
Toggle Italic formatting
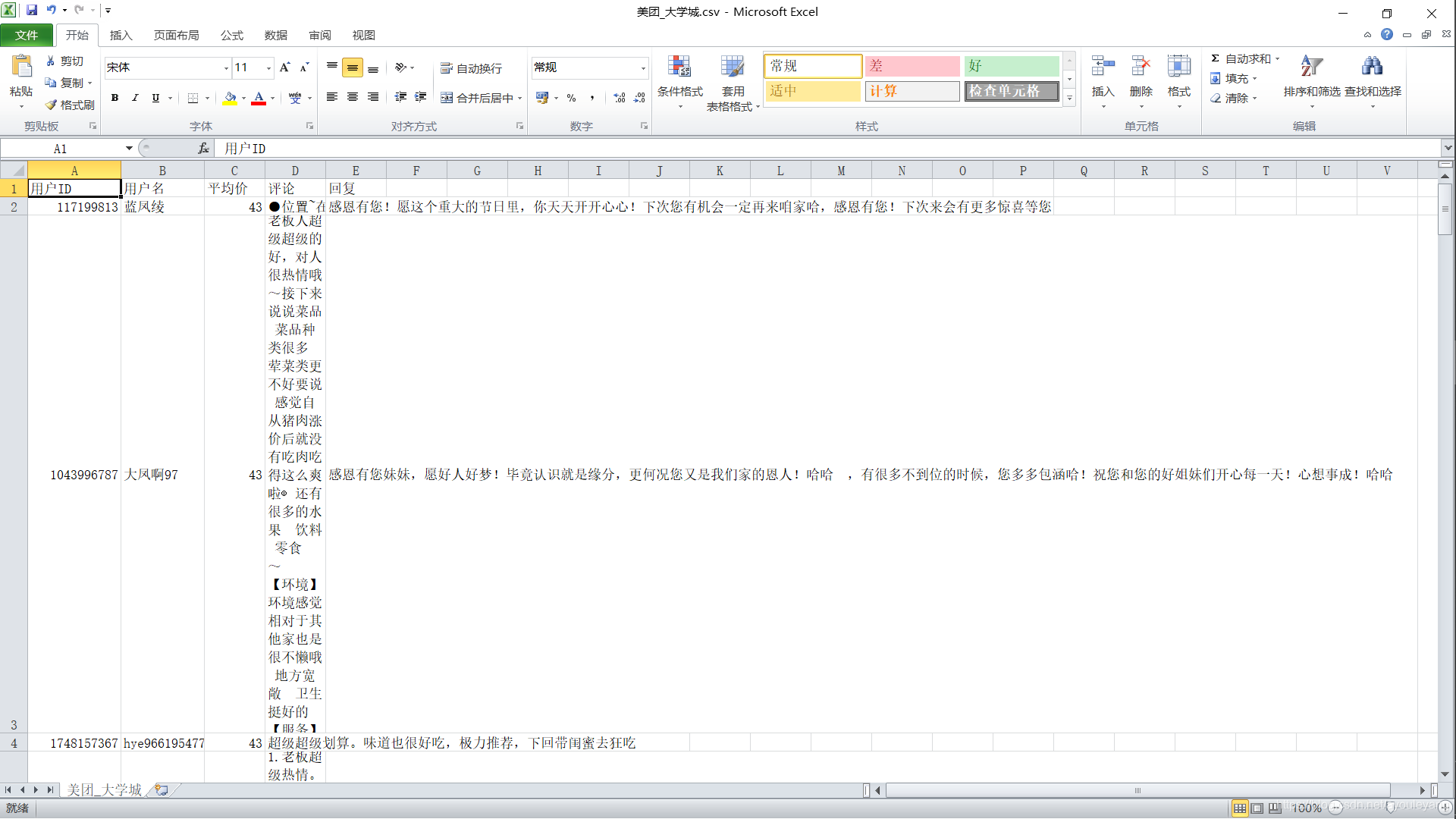(x=135, y=98)
